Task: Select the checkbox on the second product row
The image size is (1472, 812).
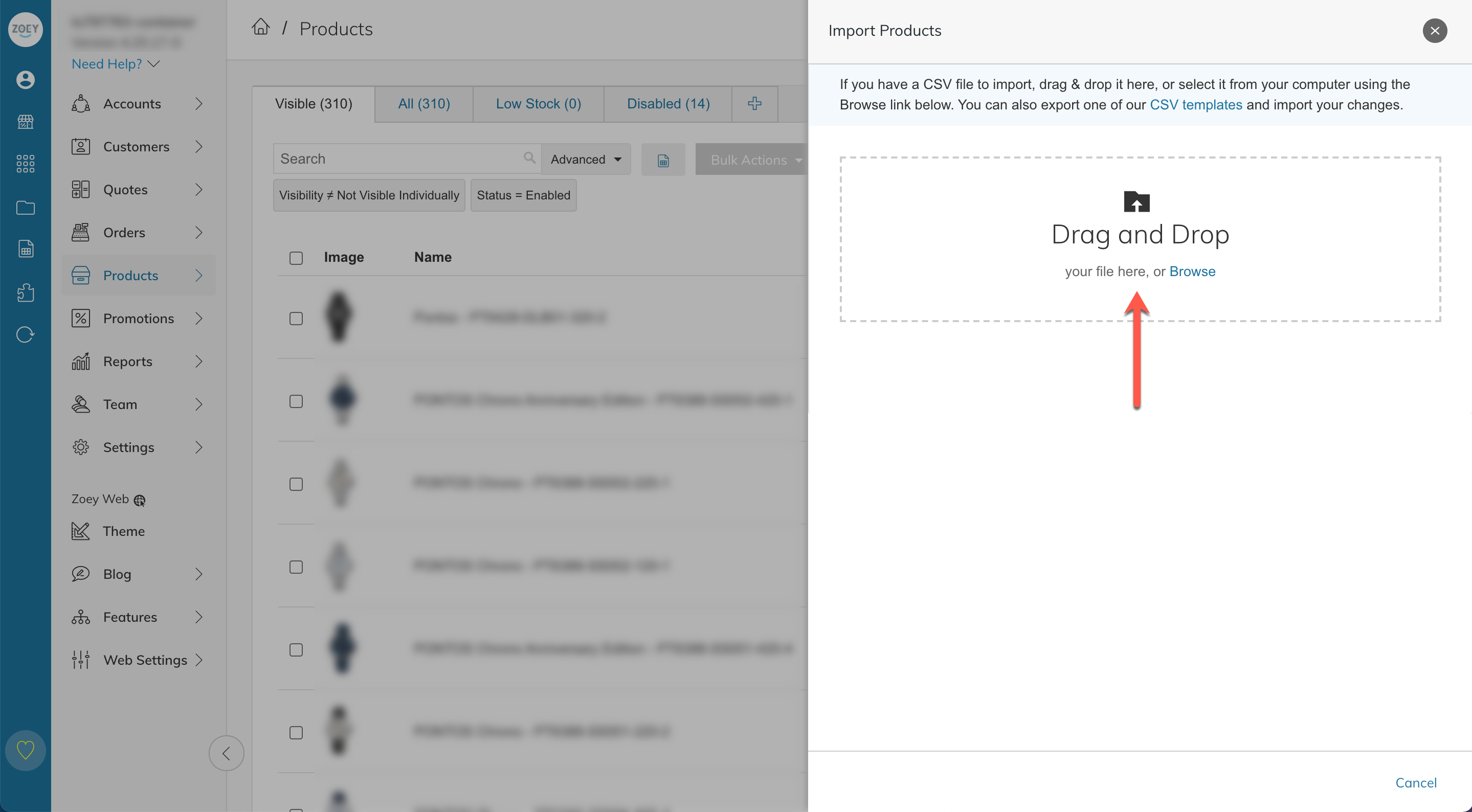Action: point(296,401)
